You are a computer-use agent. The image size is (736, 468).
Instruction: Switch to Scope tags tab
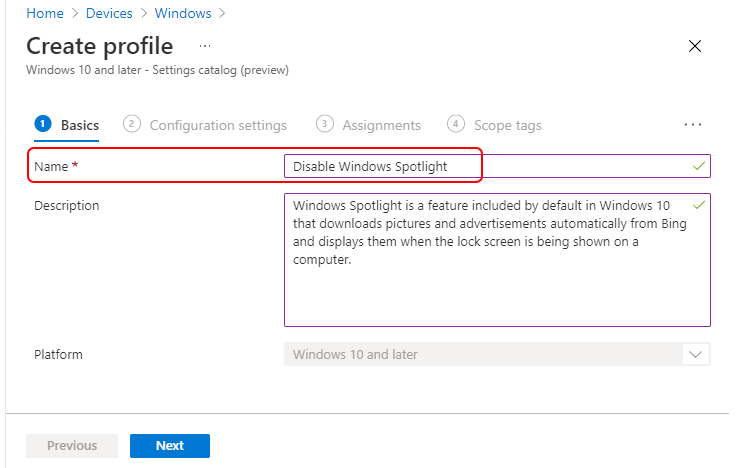(494, 125)
